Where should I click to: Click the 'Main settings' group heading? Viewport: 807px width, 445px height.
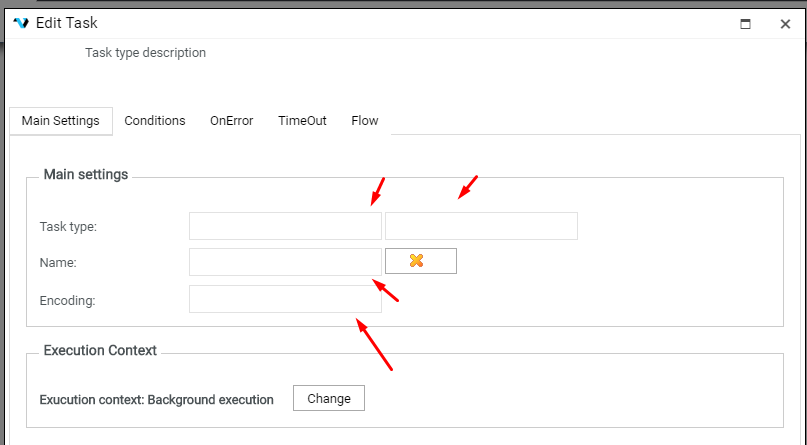86,175
